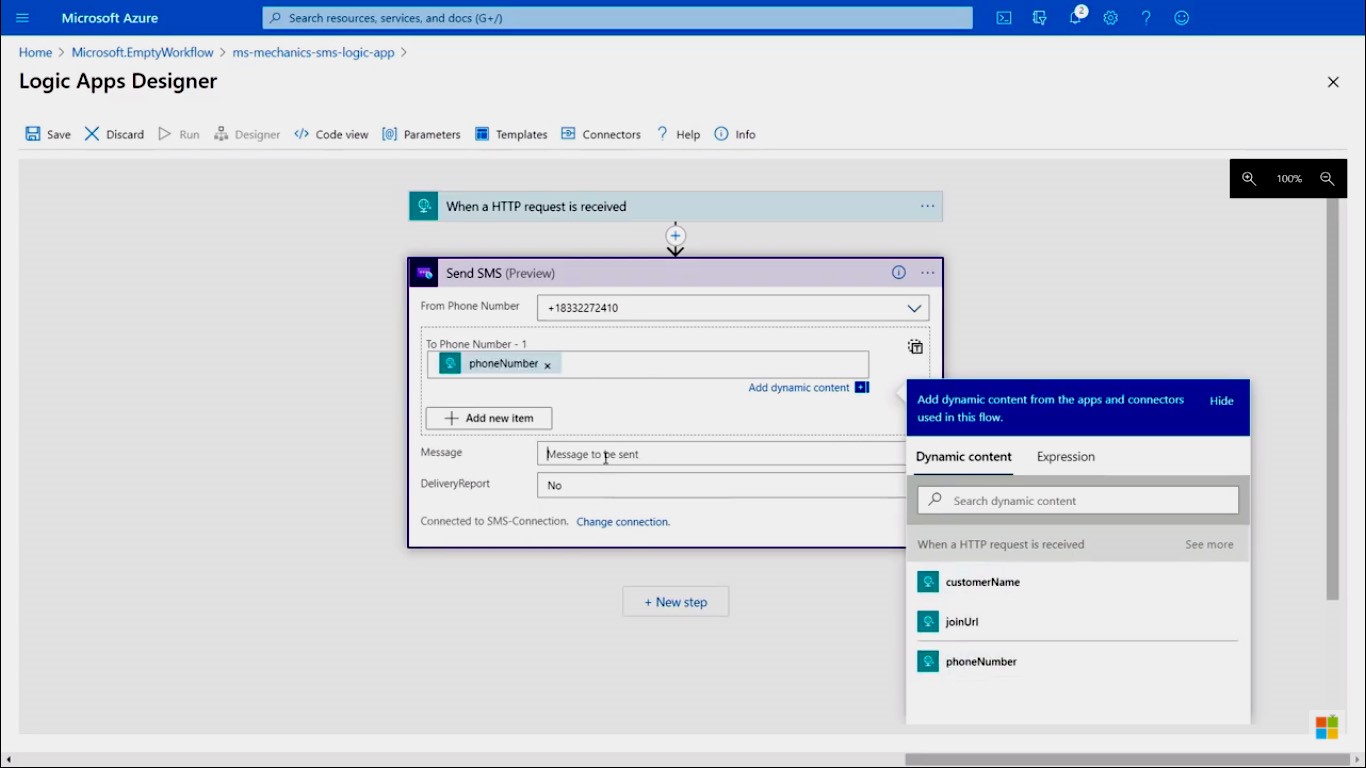This screenshot has width=1366, height=768.
Task: Insert a step using the plus connector
Action: click(676, 236)
